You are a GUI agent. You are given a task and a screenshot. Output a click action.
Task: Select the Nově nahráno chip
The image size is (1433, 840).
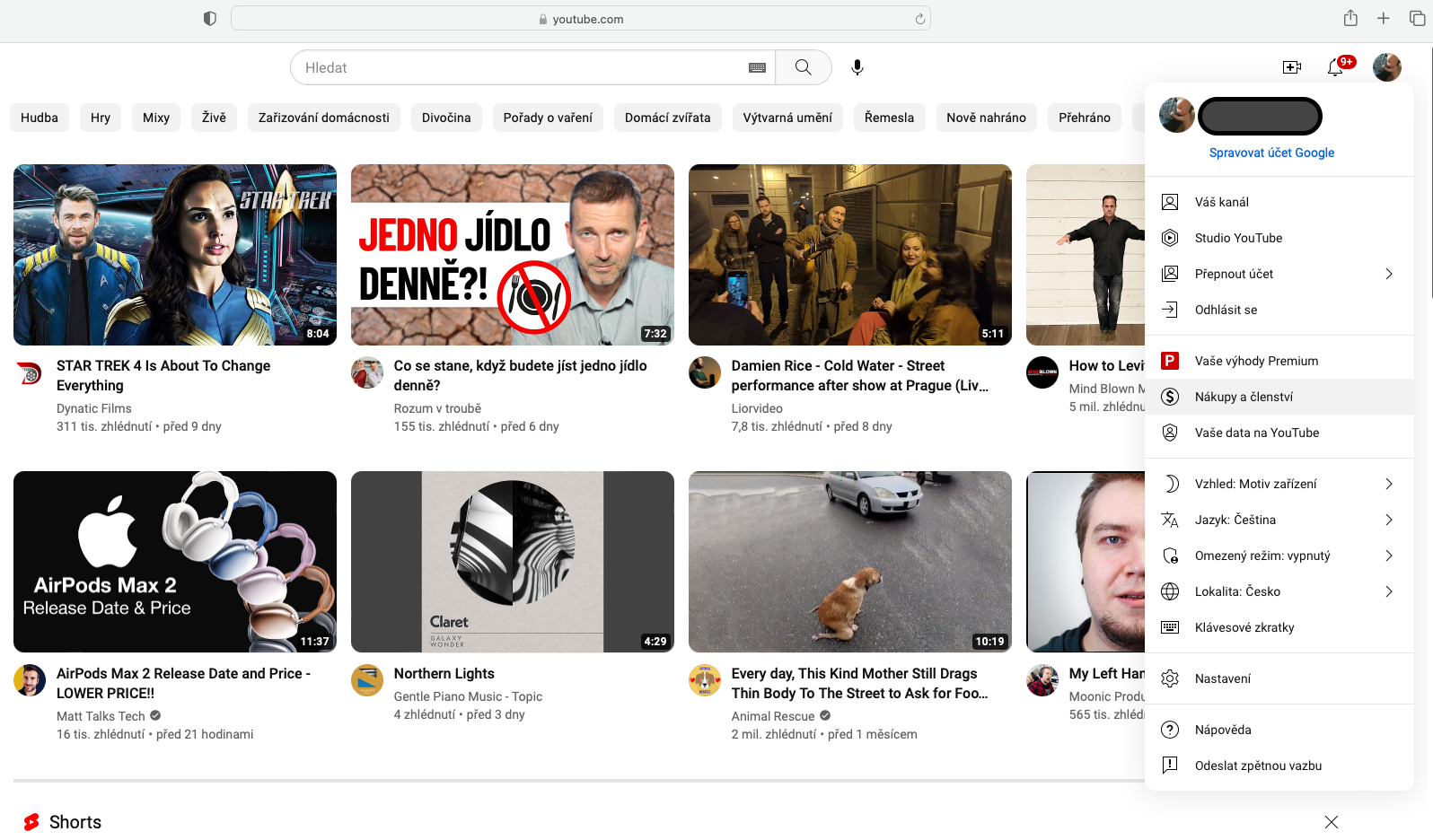pyautogui.click(x=986, y=118)
